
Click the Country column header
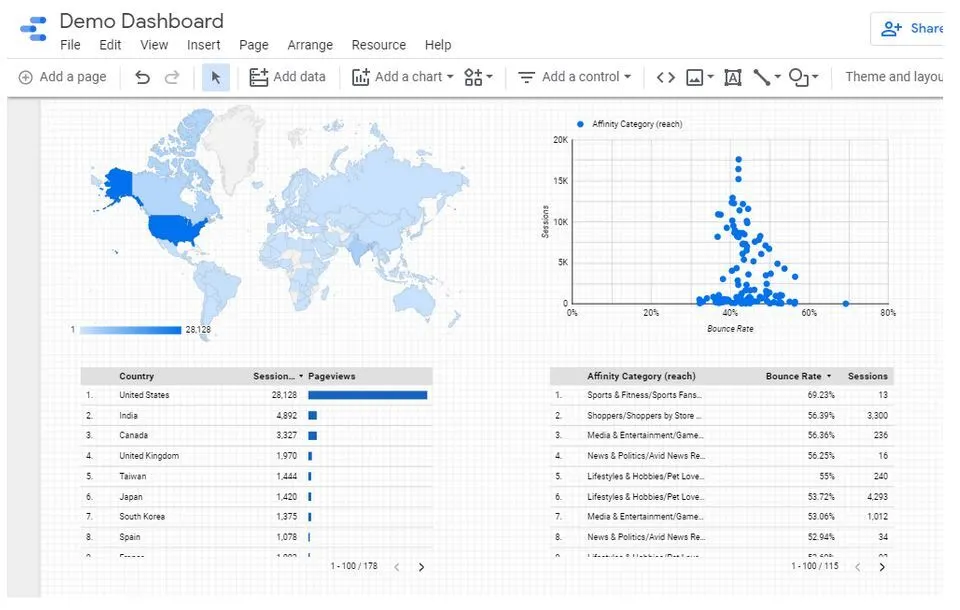[136, 376]
